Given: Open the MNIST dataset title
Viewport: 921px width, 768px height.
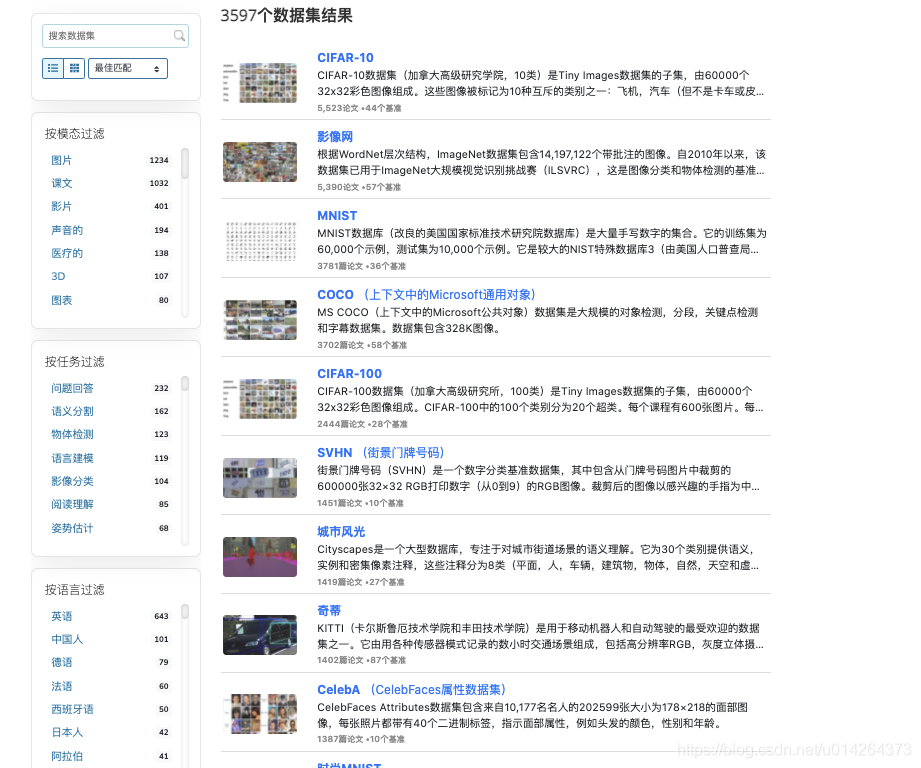Looking at the screenshot, I should (337, 215).
